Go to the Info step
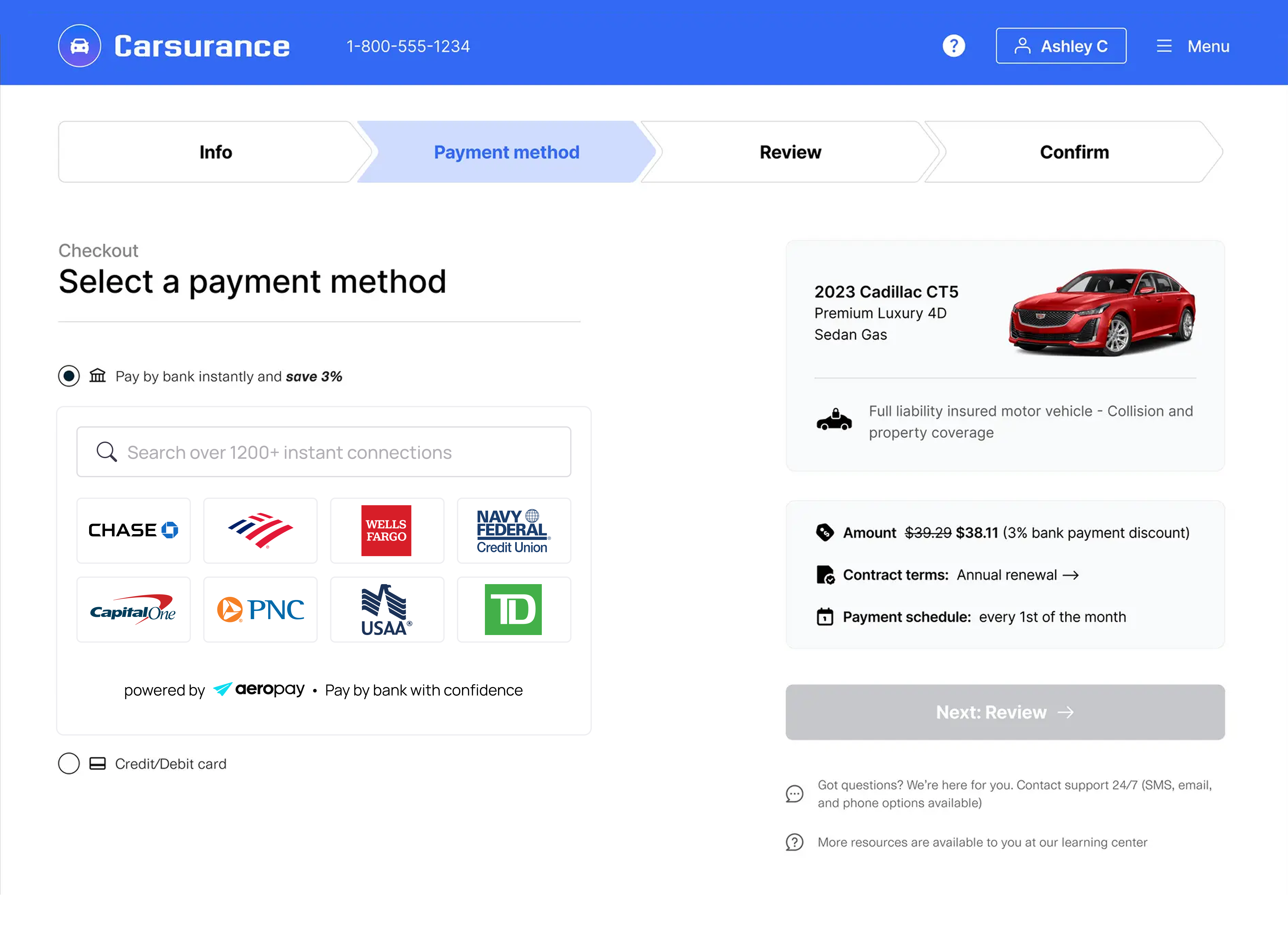 (215, 152)
